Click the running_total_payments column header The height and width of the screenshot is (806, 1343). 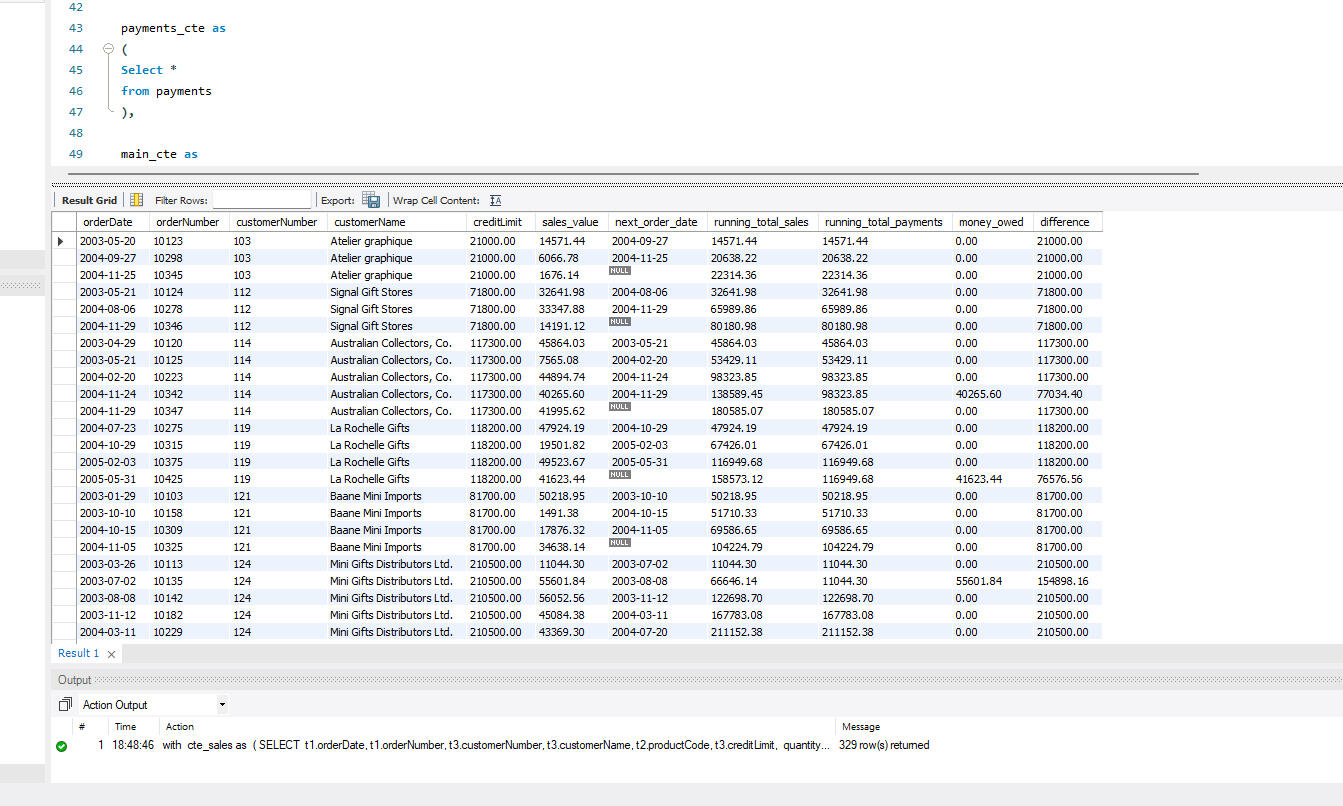885,222
